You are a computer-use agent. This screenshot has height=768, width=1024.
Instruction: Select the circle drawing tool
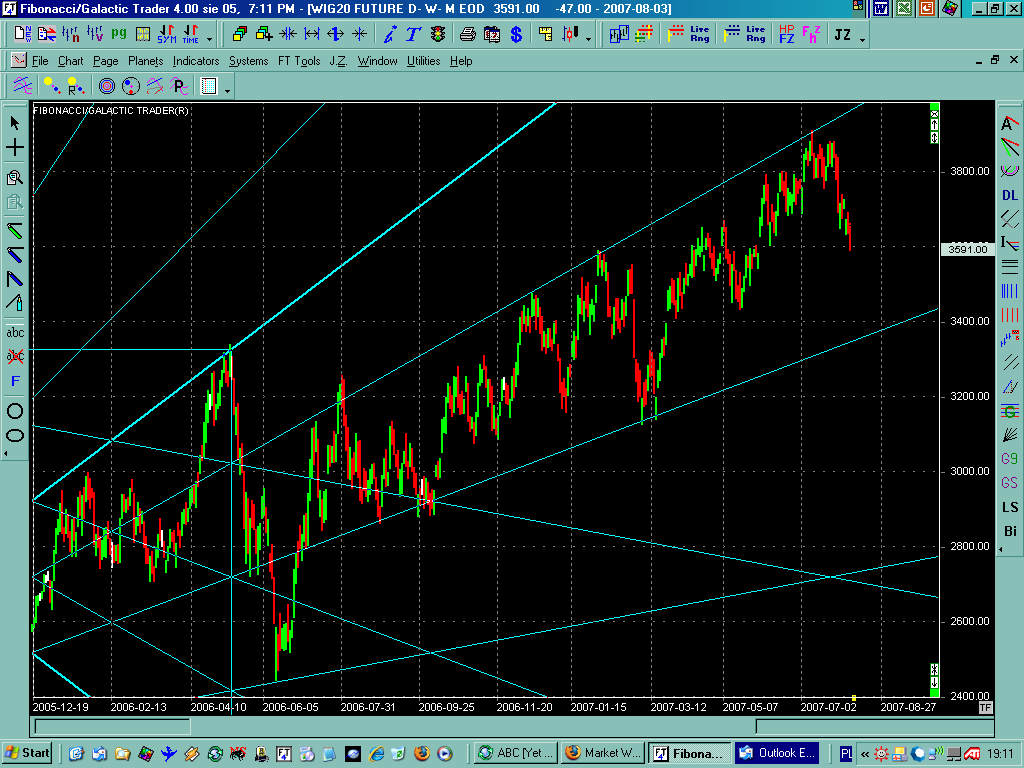15,411
